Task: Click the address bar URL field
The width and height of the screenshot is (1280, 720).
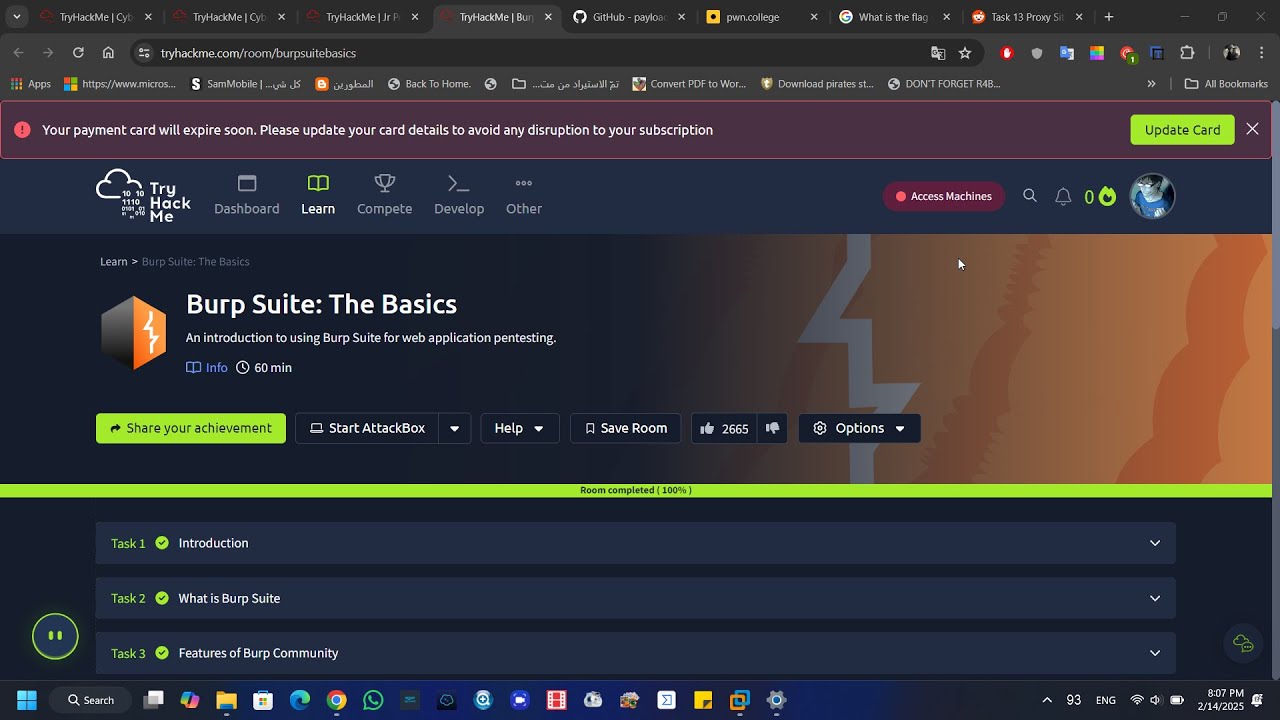Action: tap(540, 53)
